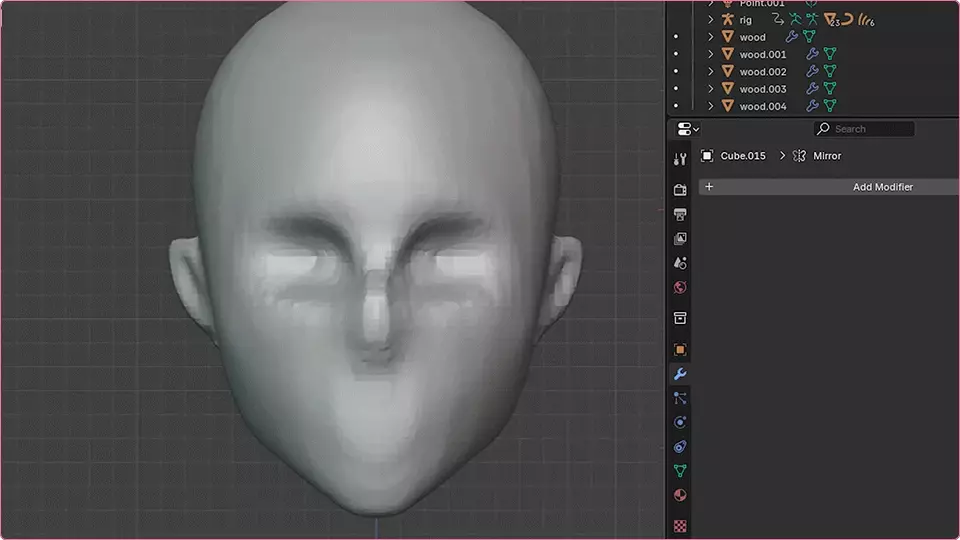The height and width of the screenshot is (540, 960).
Task: Toggle the mode dot for wood.004
Action: click(x=676, y=106)
